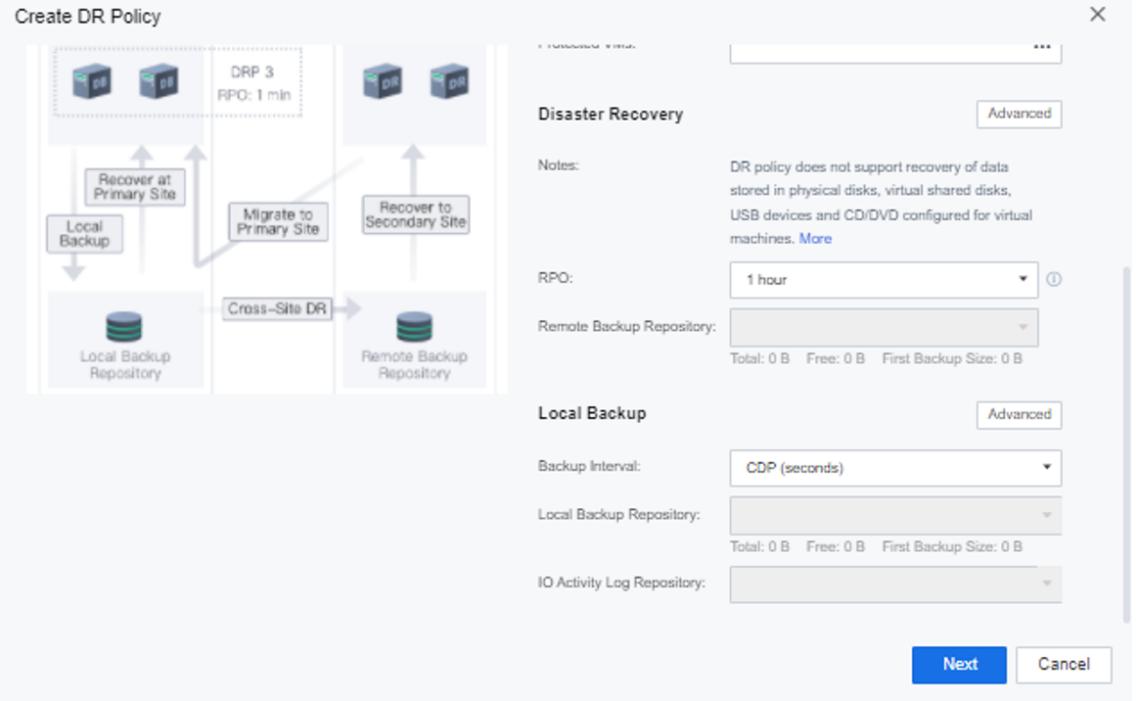
Task: Open Advanced settings for Local Backup
Action: [1019, 415]
